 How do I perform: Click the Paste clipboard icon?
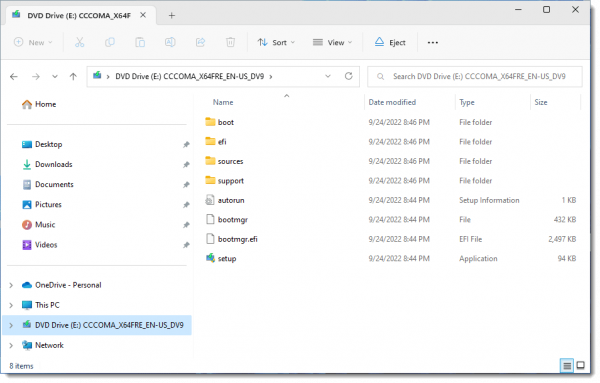tap(140, 42)
